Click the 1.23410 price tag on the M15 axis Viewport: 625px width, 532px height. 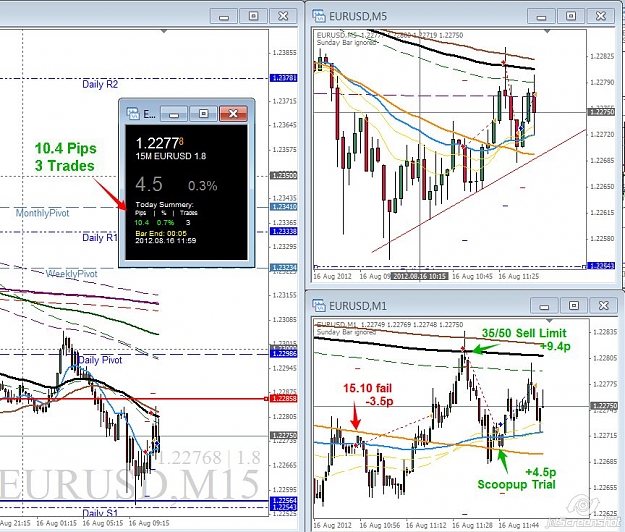point(283,207)
